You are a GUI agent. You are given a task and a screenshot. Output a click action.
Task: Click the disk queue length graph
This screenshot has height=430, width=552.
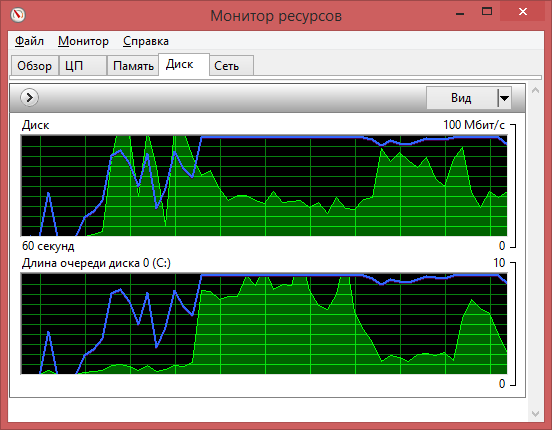tap(264, 324)
